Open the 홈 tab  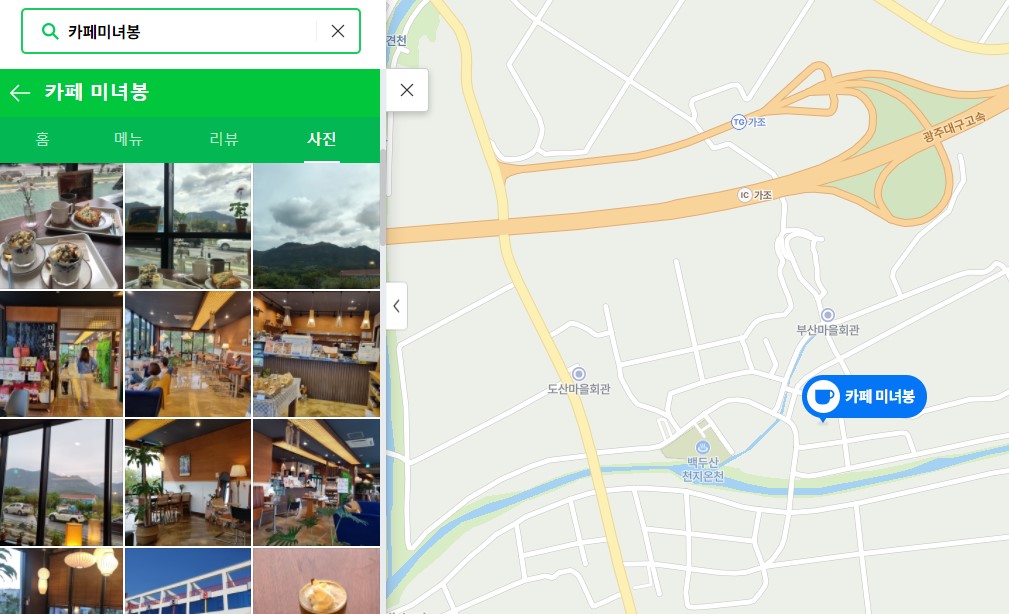[42, 139]
